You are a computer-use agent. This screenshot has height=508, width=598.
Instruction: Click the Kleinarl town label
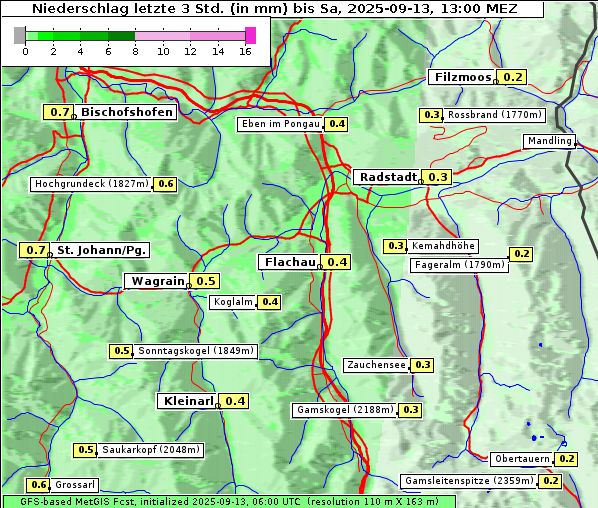point(187,401)
